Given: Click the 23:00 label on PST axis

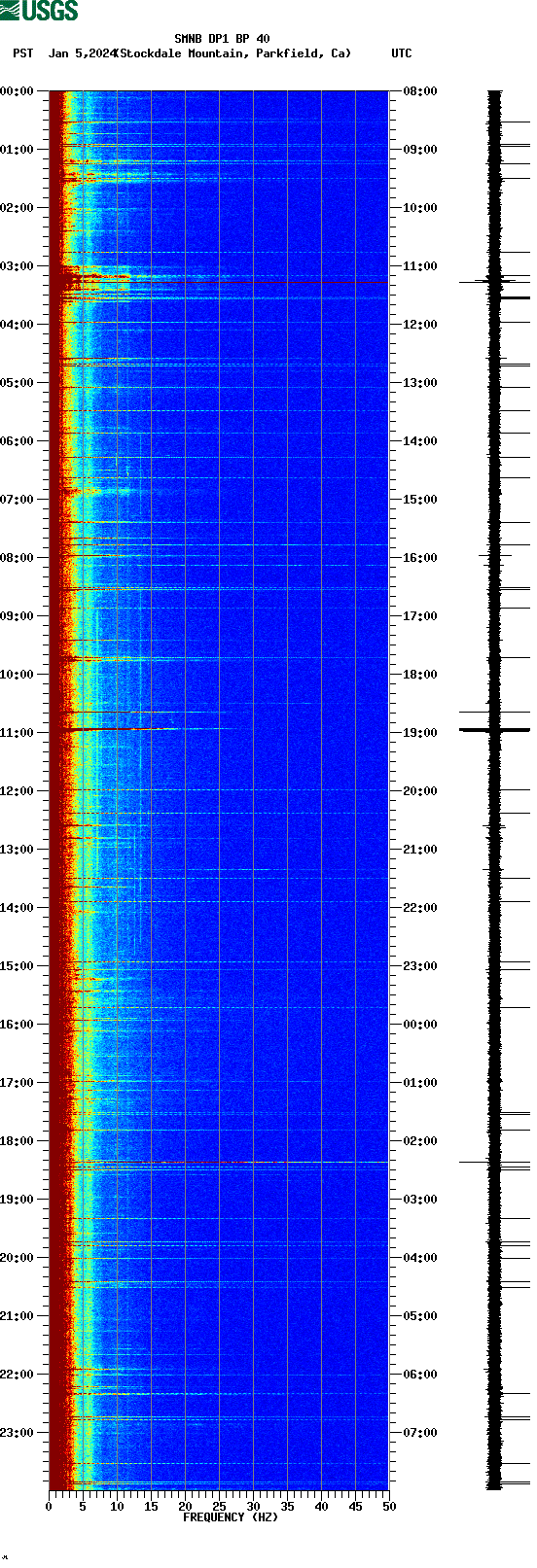Looking at the screenshot, I should pos(18,1433).
